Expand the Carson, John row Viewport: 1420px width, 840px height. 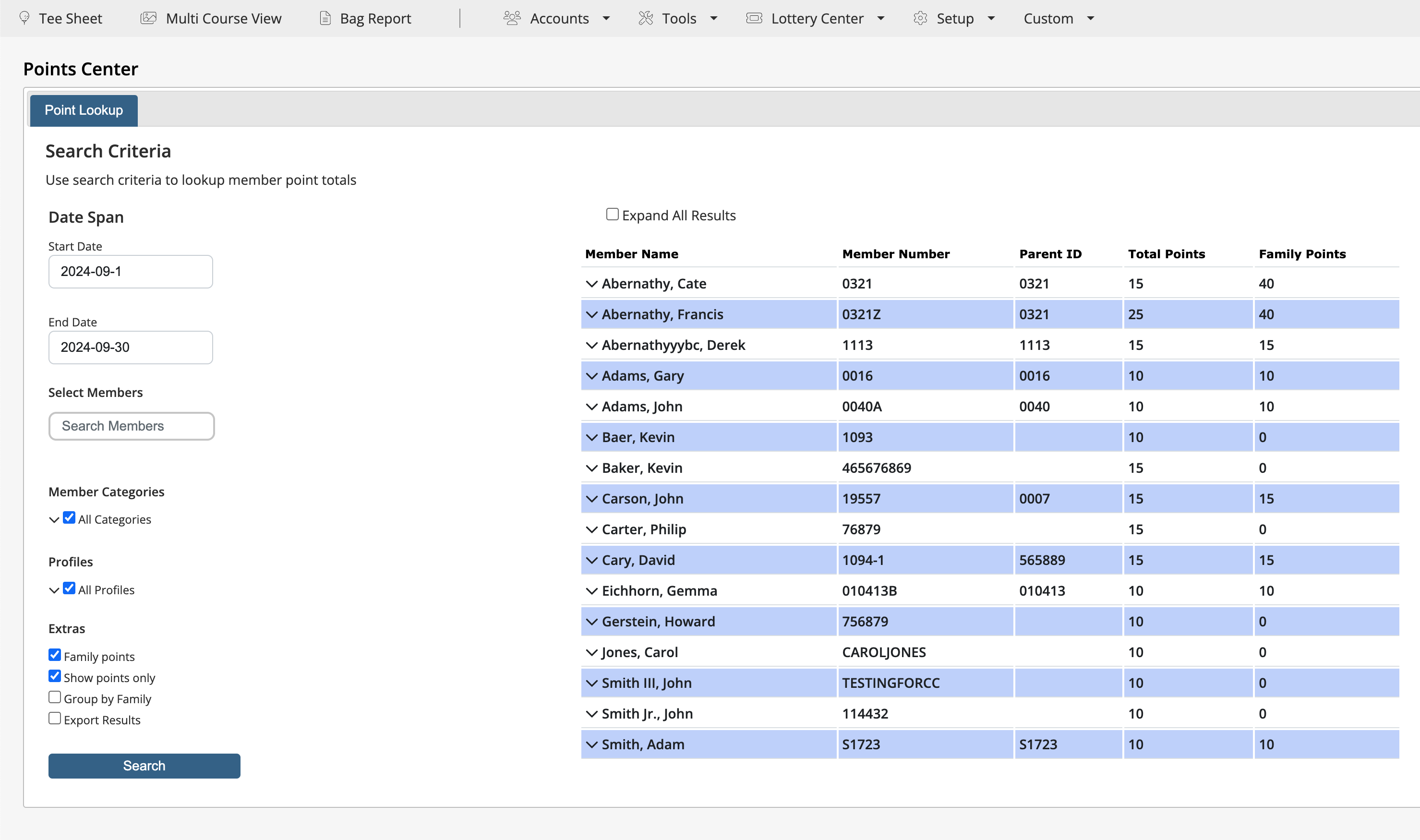pos(591,499)
